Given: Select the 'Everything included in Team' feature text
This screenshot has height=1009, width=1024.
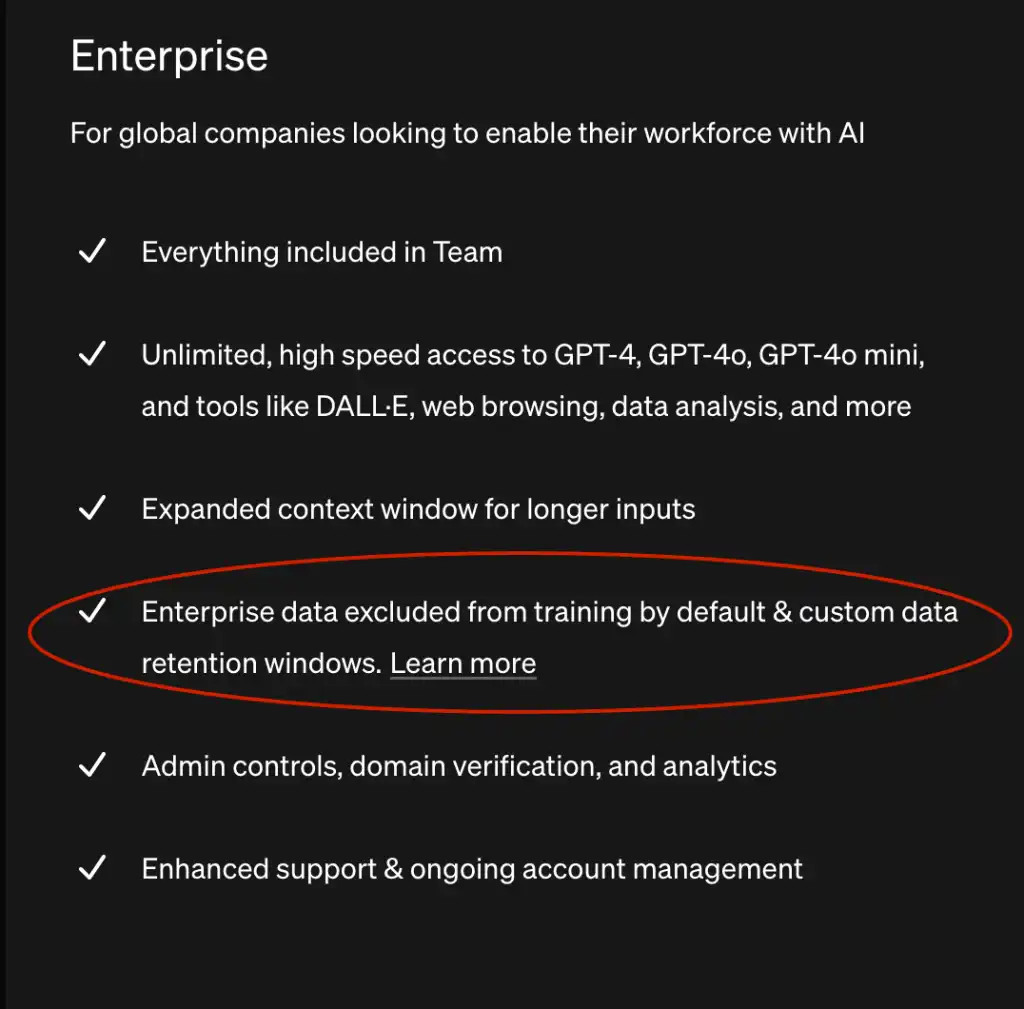Looking at the screenshot, I should pos(322,252).
